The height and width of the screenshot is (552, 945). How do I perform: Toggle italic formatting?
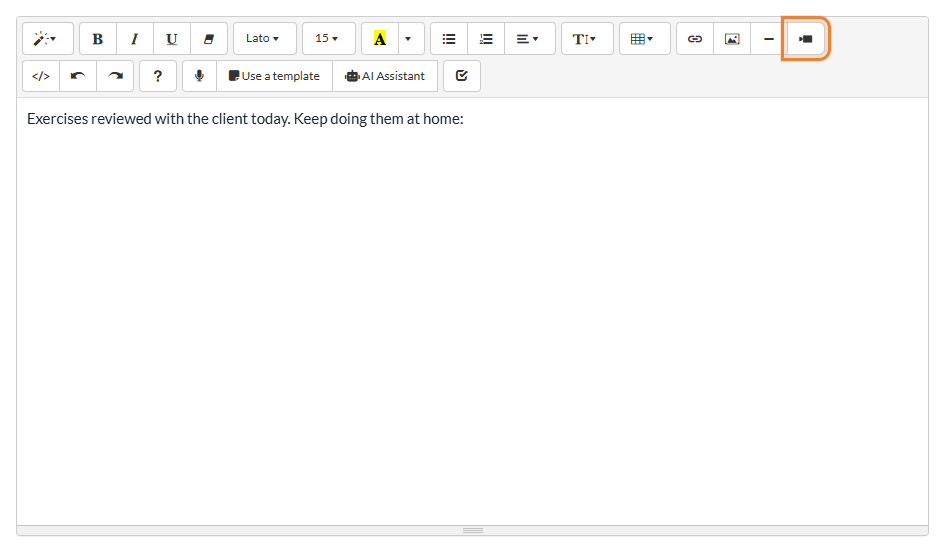click(x=135, y=39)
